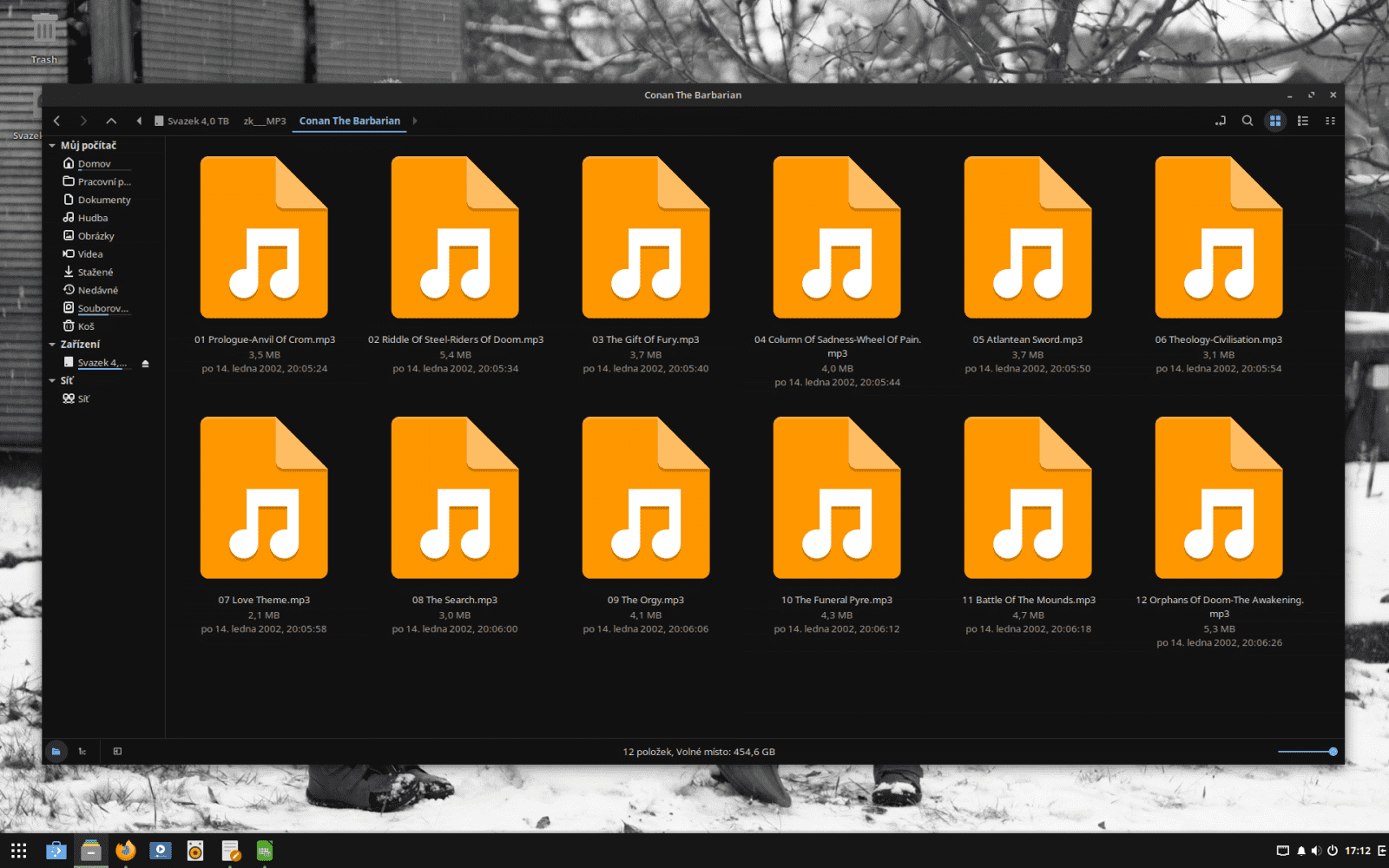Switch to compact view

(x=1330, y=121)
